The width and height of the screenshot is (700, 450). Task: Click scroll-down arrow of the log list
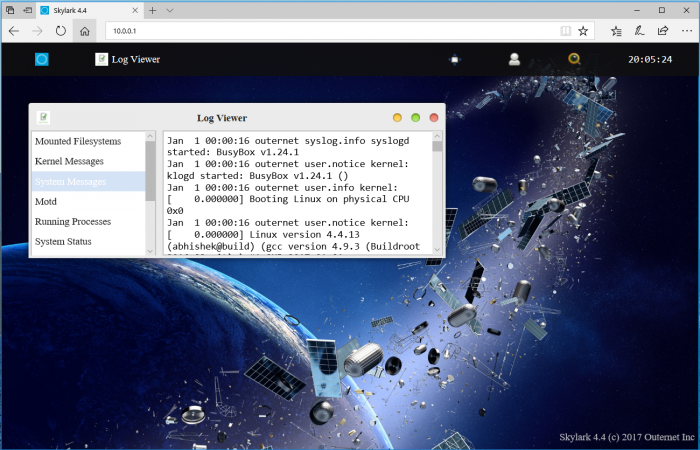(x=150, y=251)
